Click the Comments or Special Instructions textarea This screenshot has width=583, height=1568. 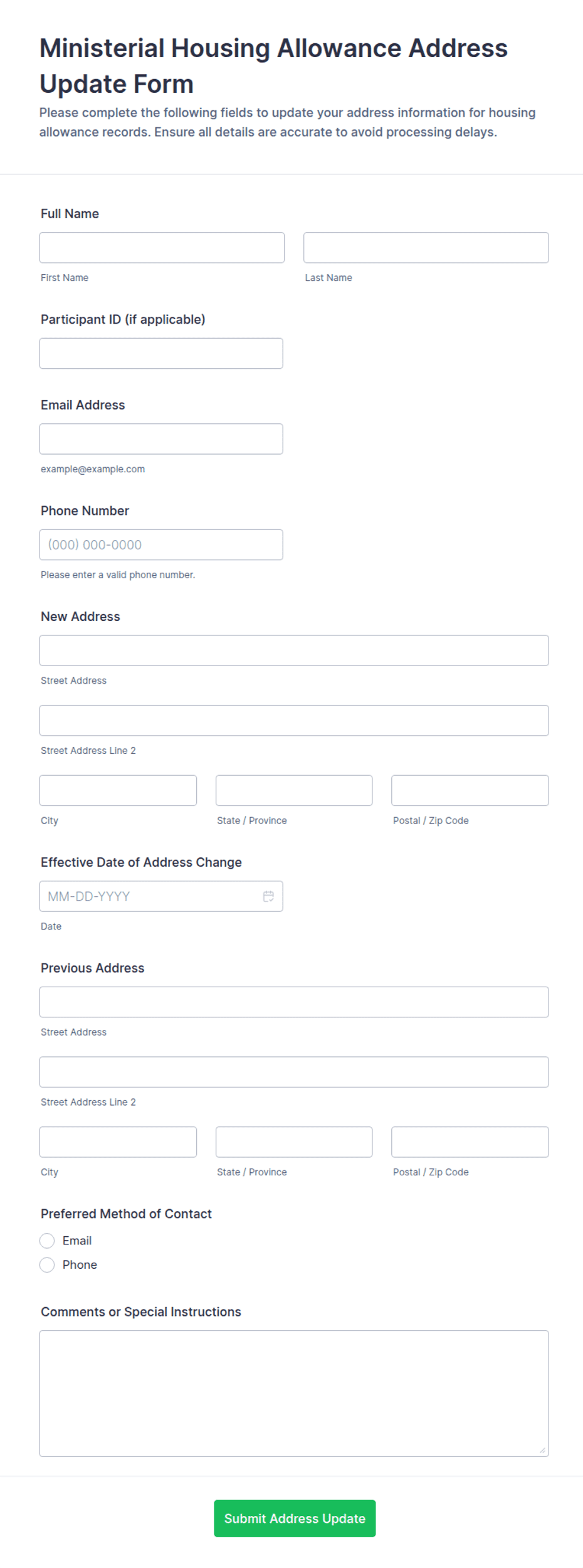294,1393
